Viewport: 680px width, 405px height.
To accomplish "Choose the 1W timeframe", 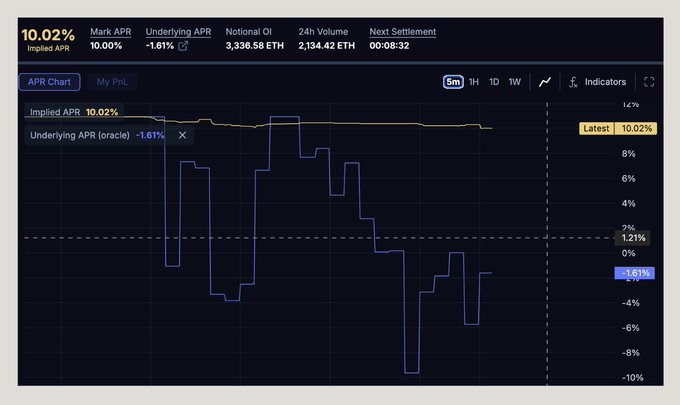I will pos(514,82).
